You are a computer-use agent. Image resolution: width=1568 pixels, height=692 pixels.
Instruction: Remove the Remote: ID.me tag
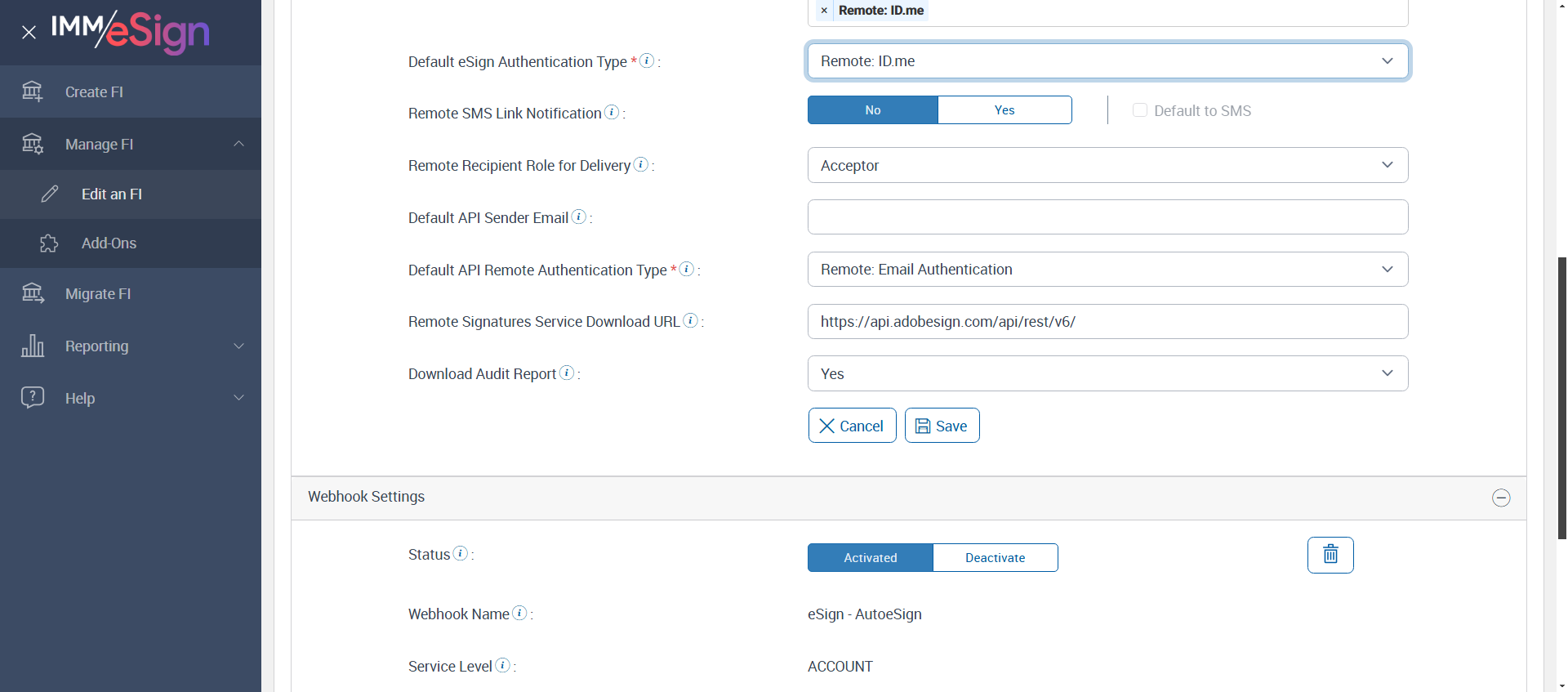tap(824, 11)
